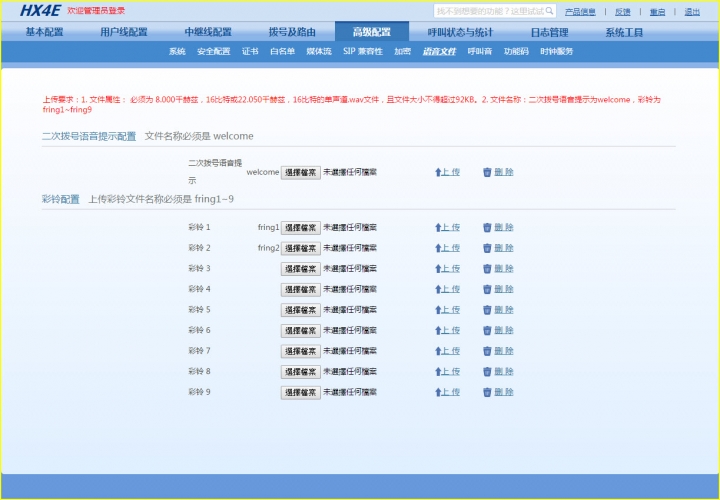
Task: Click the upload arrow icon for 彩铃 8
Action: point(438,372)
